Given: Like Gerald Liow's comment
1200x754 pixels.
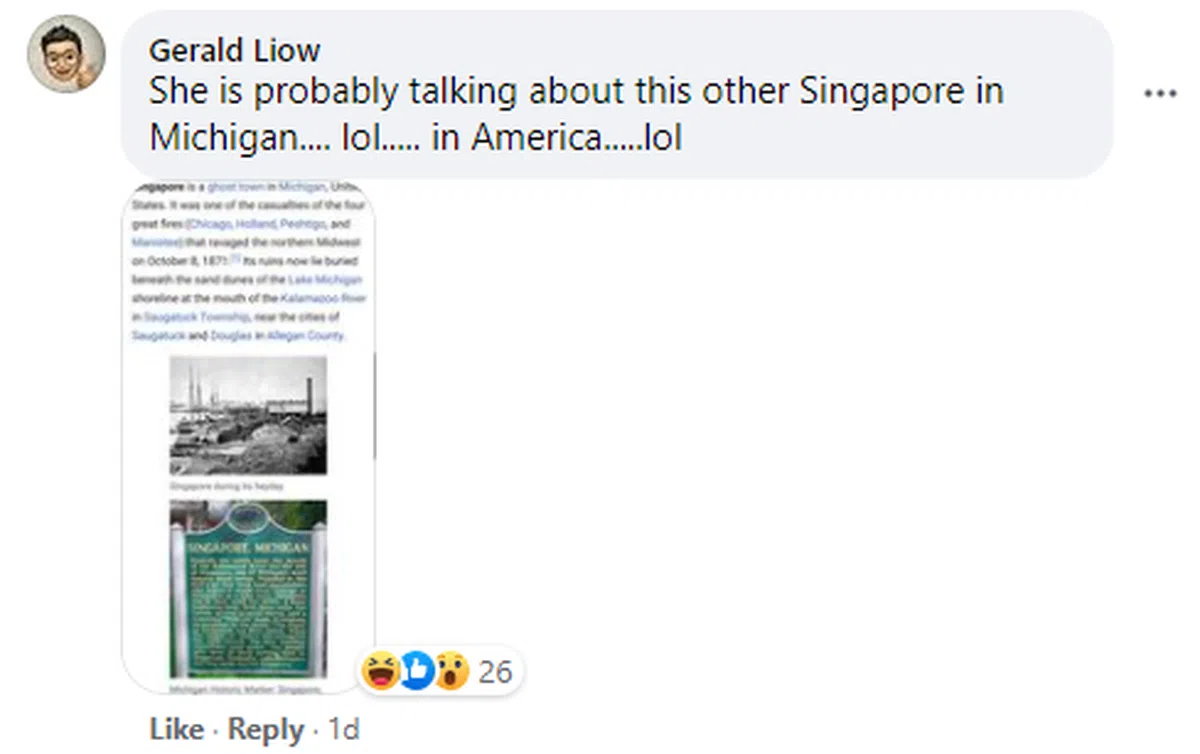Looking at the screenshot, I should 176,730.
